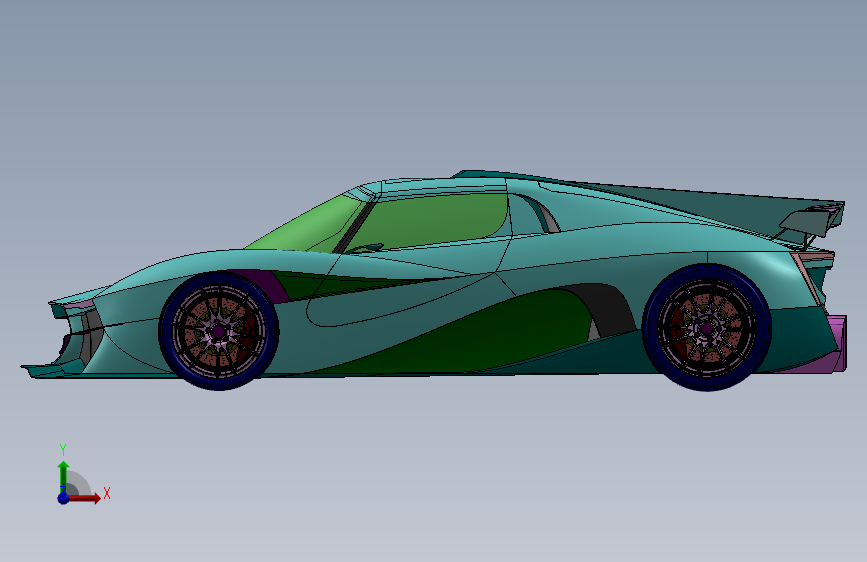The width and height of the screenshot is (867, 562).
Task: Select the front wheel tire of the car
Action: (218, 384)
